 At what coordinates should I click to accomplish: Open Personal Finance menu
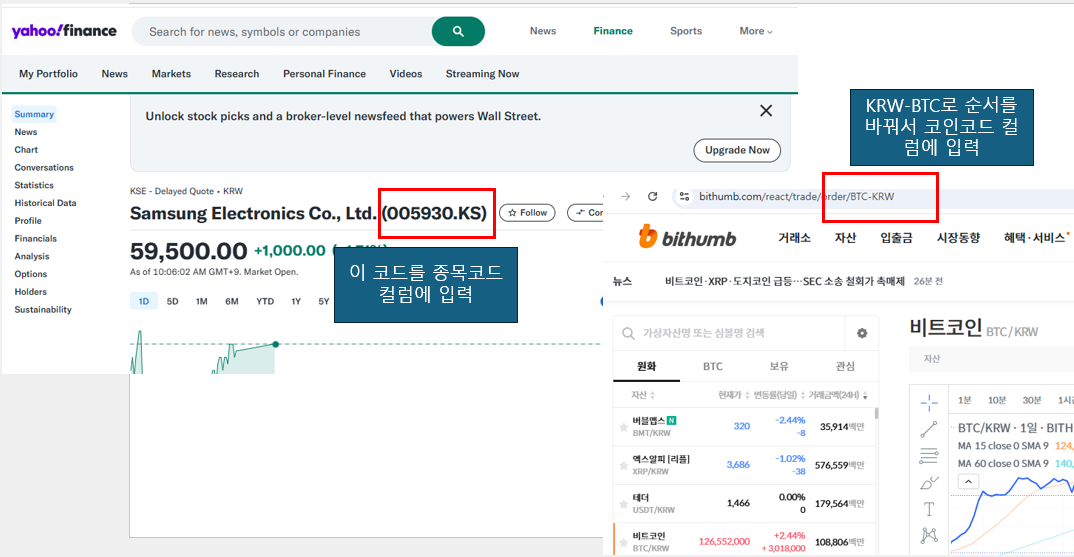point(325,74)
